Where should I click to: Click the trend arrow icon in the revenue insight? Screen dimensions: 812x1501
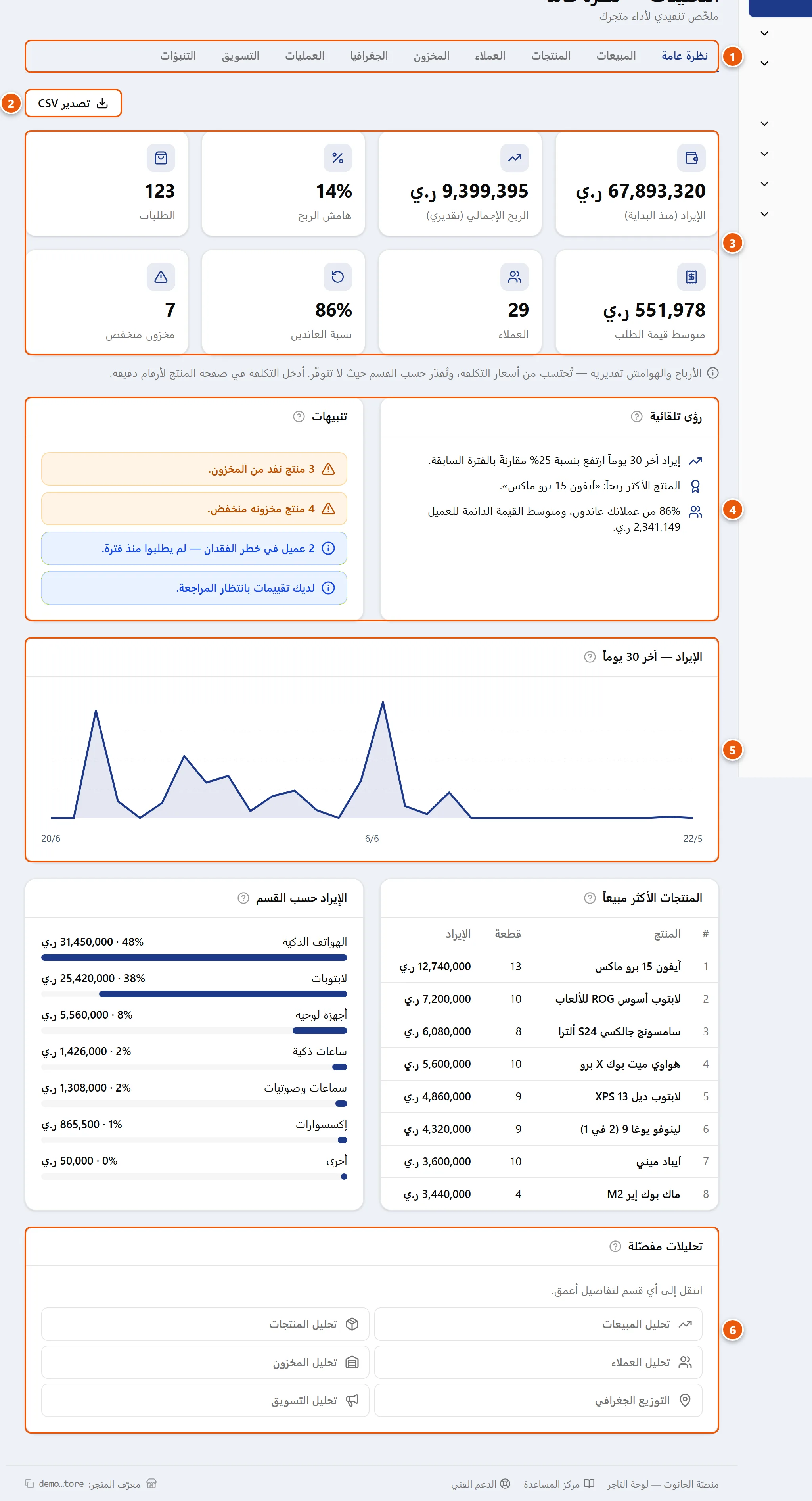pos(695,461)
